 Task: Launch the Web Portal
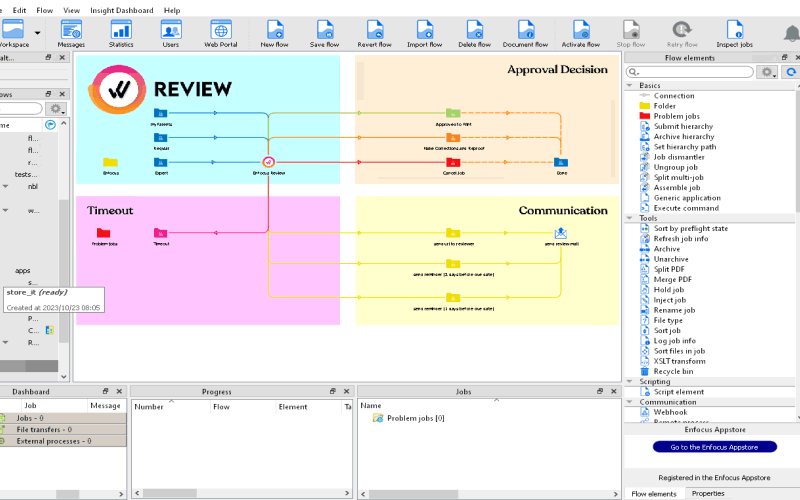click(220, 34)
